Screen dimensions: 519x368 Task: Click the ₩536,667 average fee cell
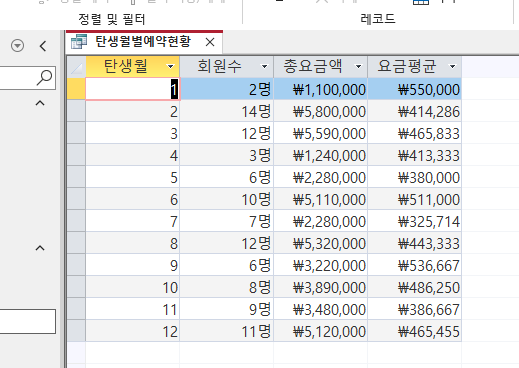tap(415, 265)
